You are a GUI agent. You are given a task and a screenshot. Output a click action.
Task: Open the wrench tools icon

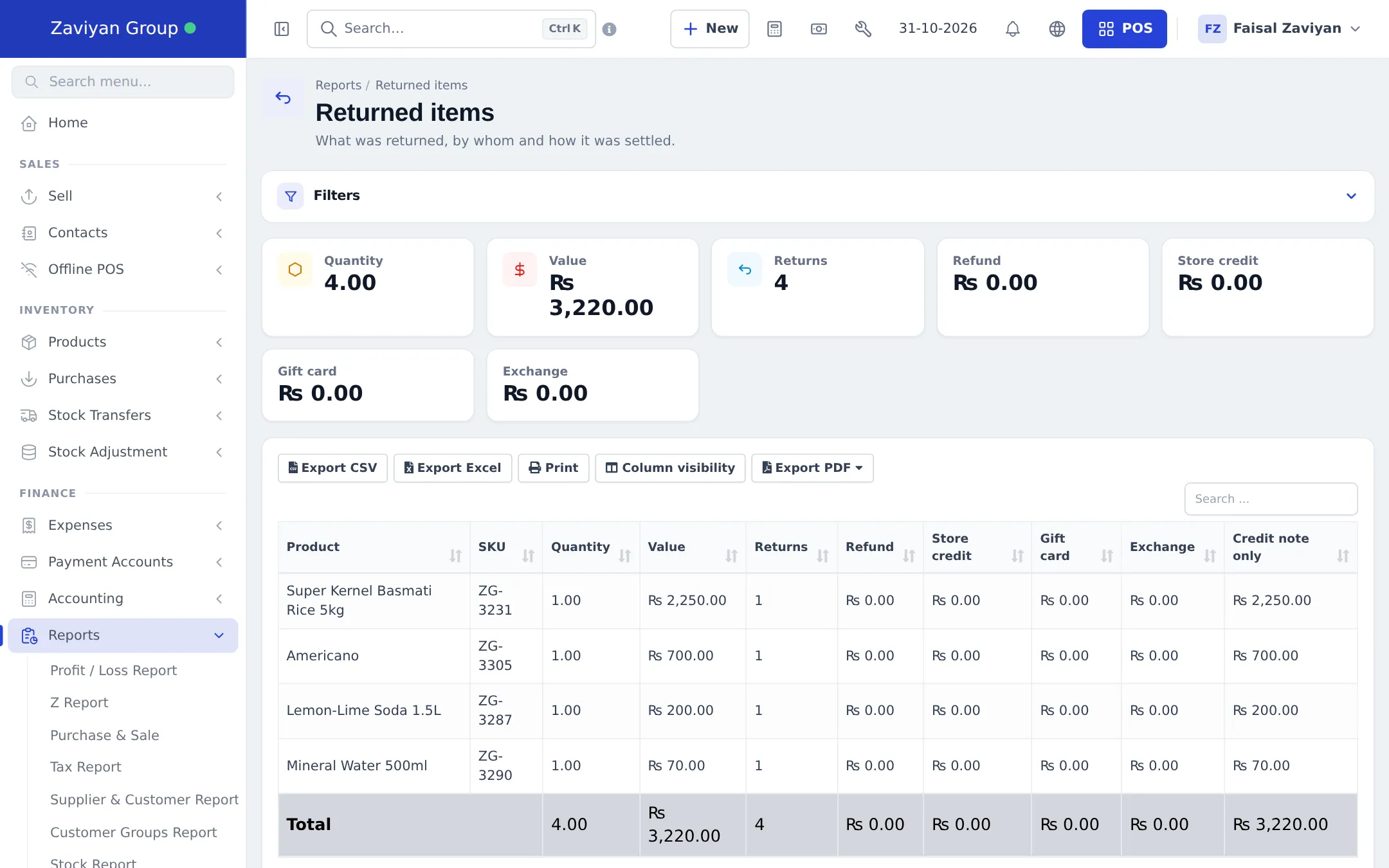click(x=863, y=29)
